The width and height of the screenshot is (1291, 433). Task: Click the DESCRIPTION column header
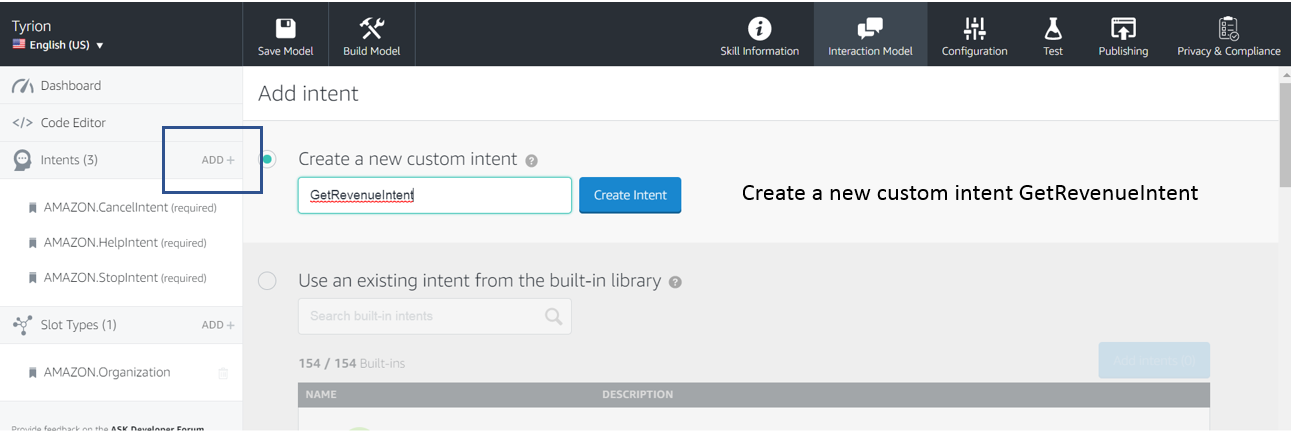click(x=637, y=395)
